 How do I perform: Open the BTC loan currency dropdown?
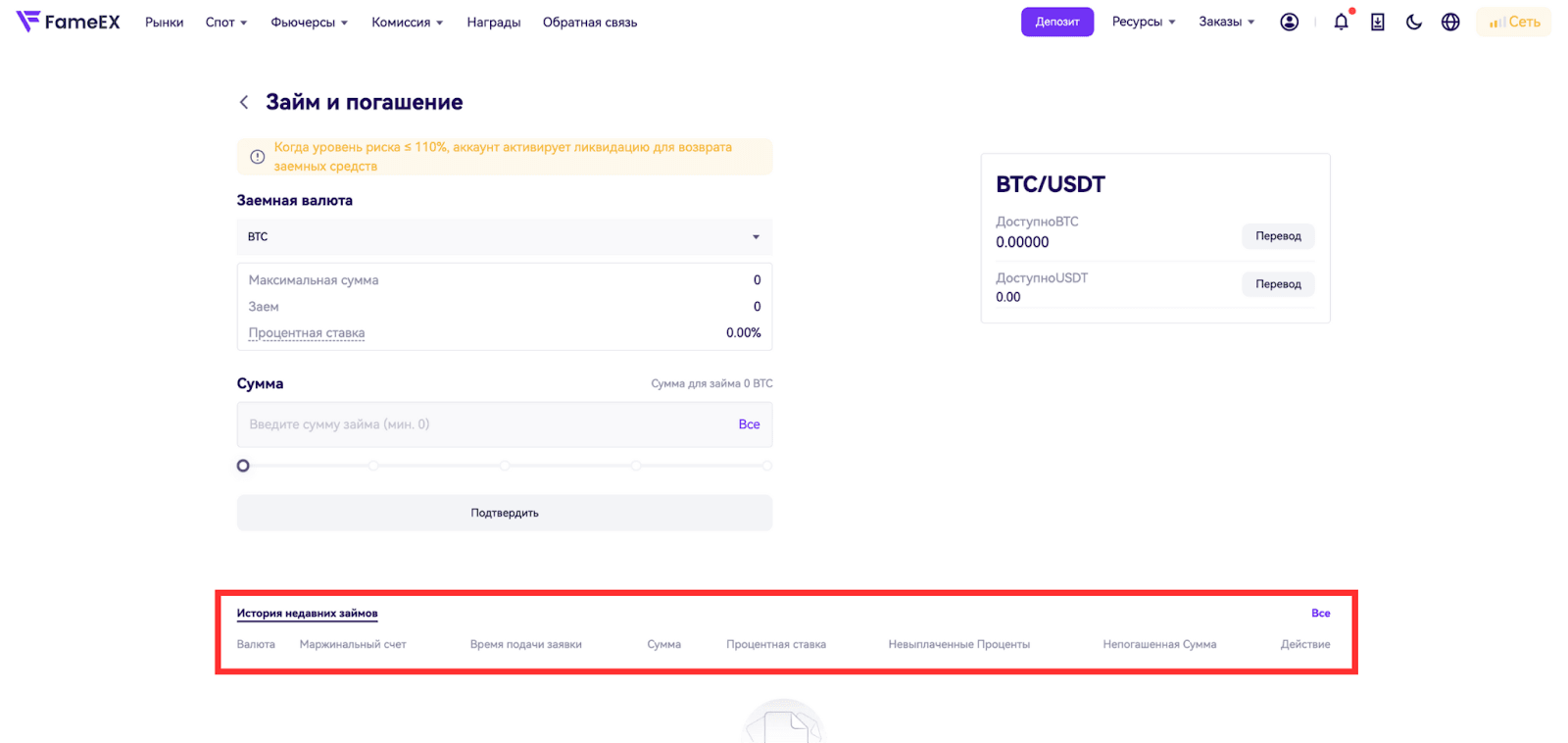504,237
